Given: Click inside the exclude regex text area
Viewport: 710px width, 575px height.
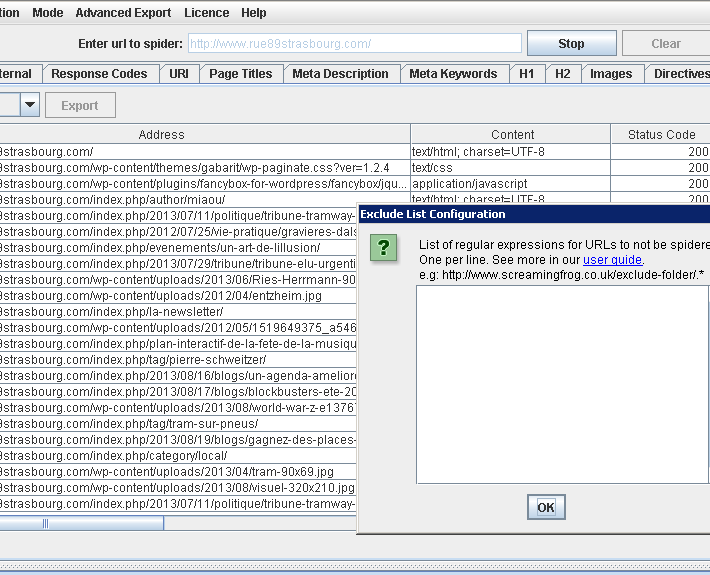Looking at the screenshot, I should (x=562, y=385).
